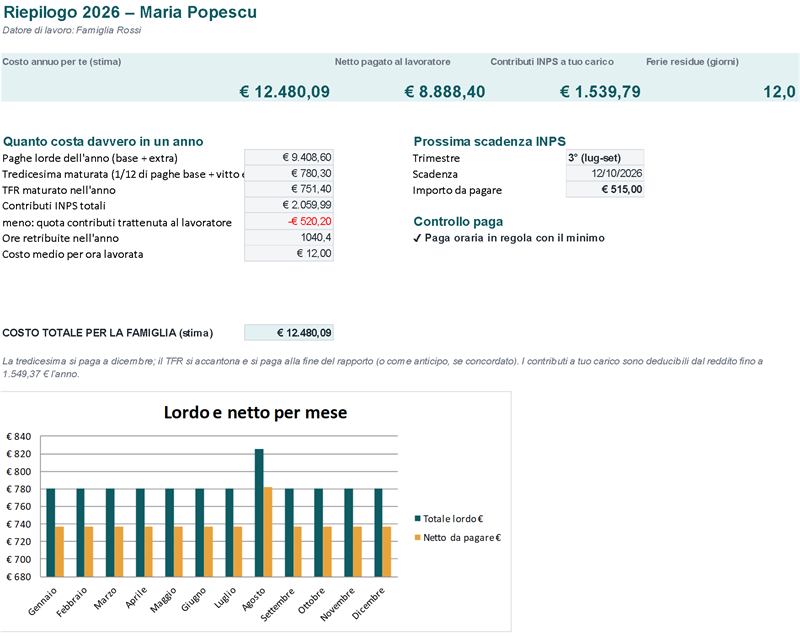This screenshot has width=800, height=636.
Task: Click the 12,0 remaining holidays value
Action: pyautogui.click(x=779, y=92)
